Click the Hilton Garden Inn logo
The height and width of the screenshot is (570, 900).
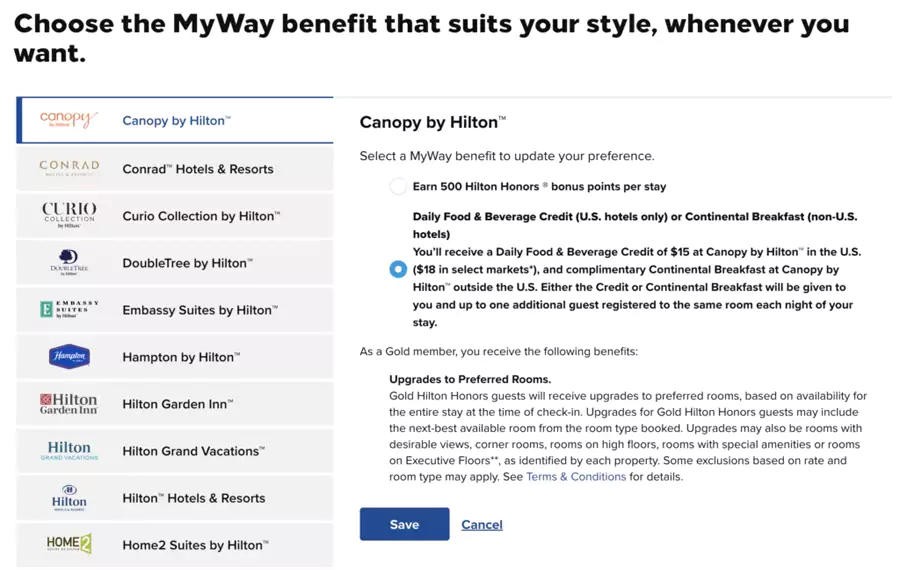[69, 403]
